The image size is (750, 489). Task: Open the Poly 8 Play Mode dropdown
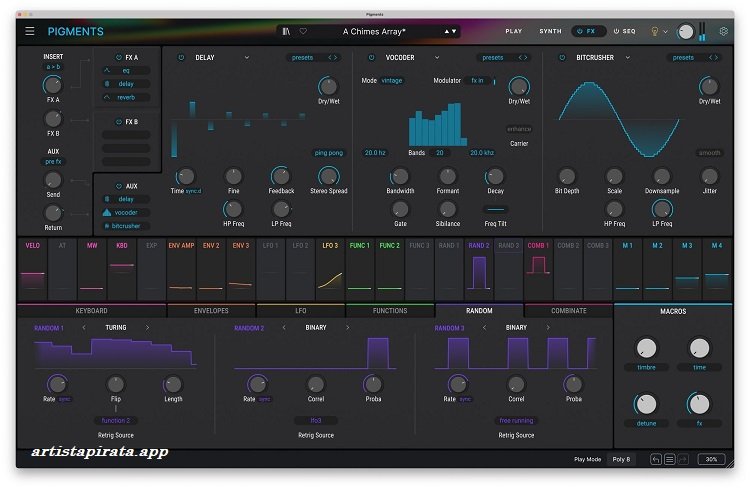point(621,459)
